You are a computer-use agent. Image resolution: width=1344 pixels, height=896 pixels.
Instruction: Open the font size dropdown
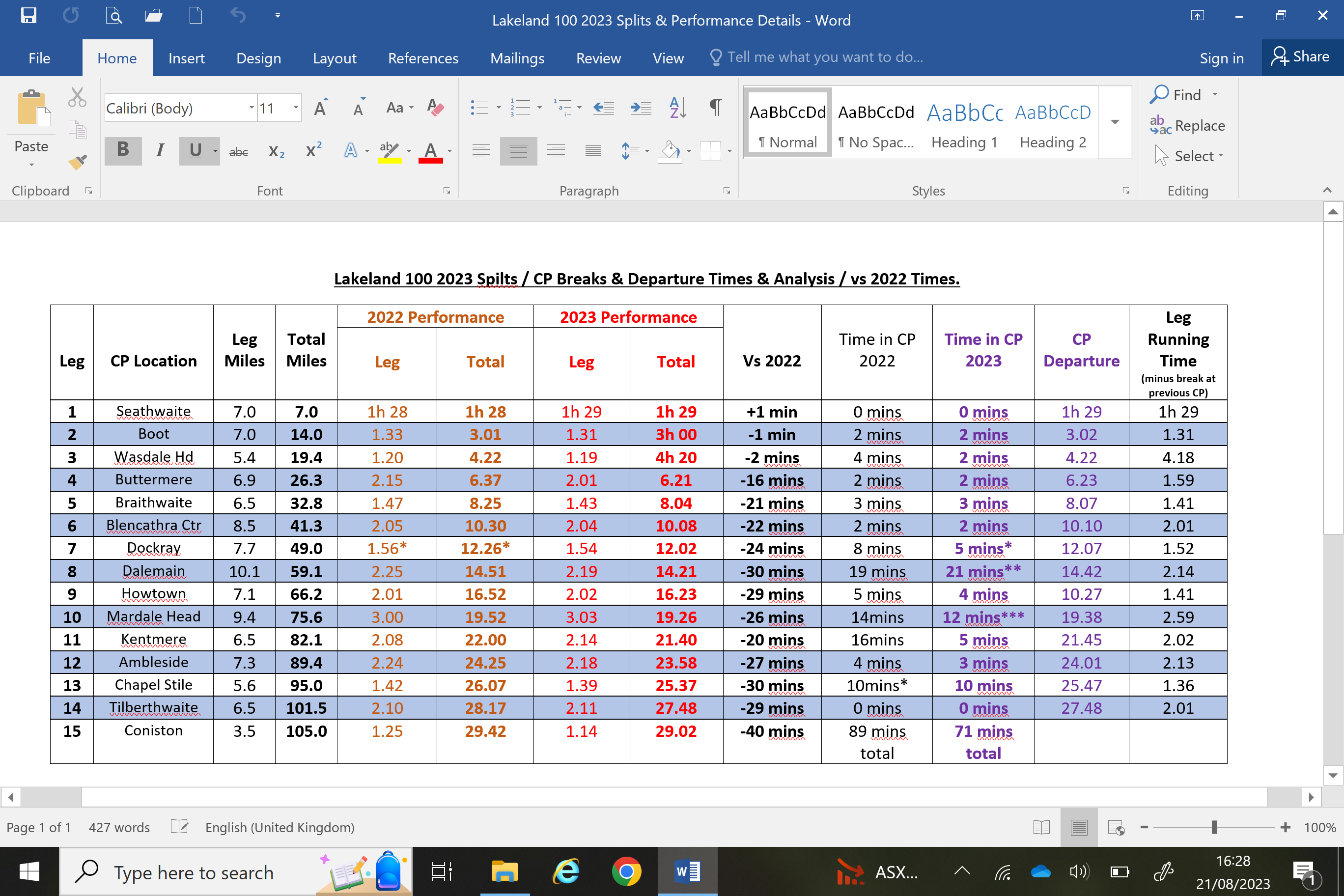(295, 108)
